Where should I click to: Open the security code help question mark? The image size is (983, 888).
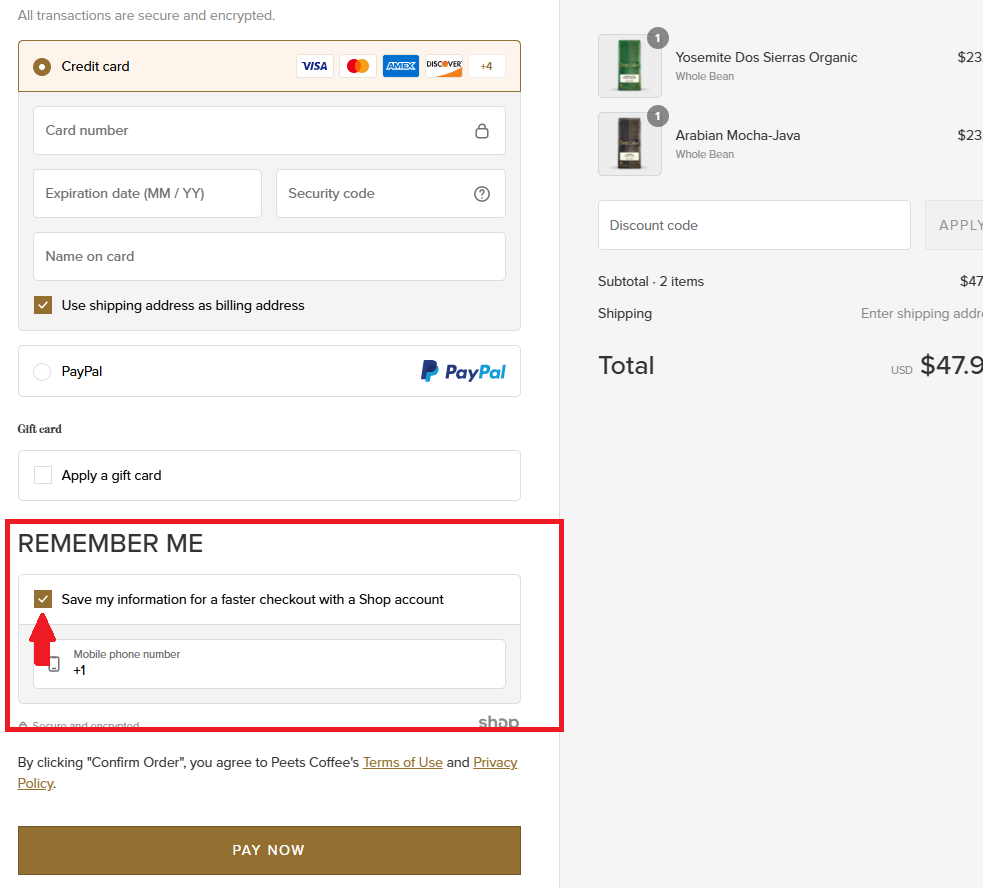[481, 194]
